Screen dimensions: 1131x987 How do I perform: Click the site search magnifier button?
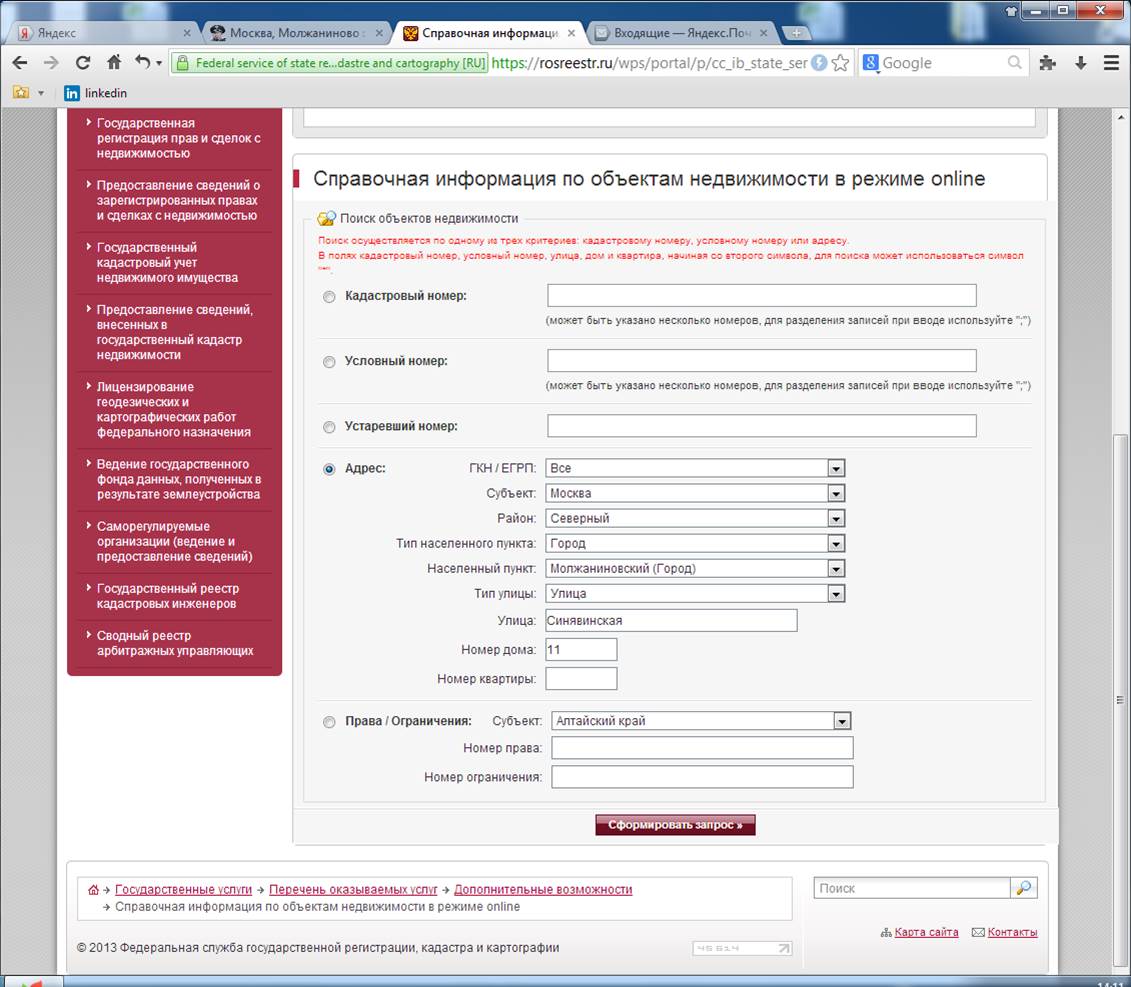coord(1024,888)
